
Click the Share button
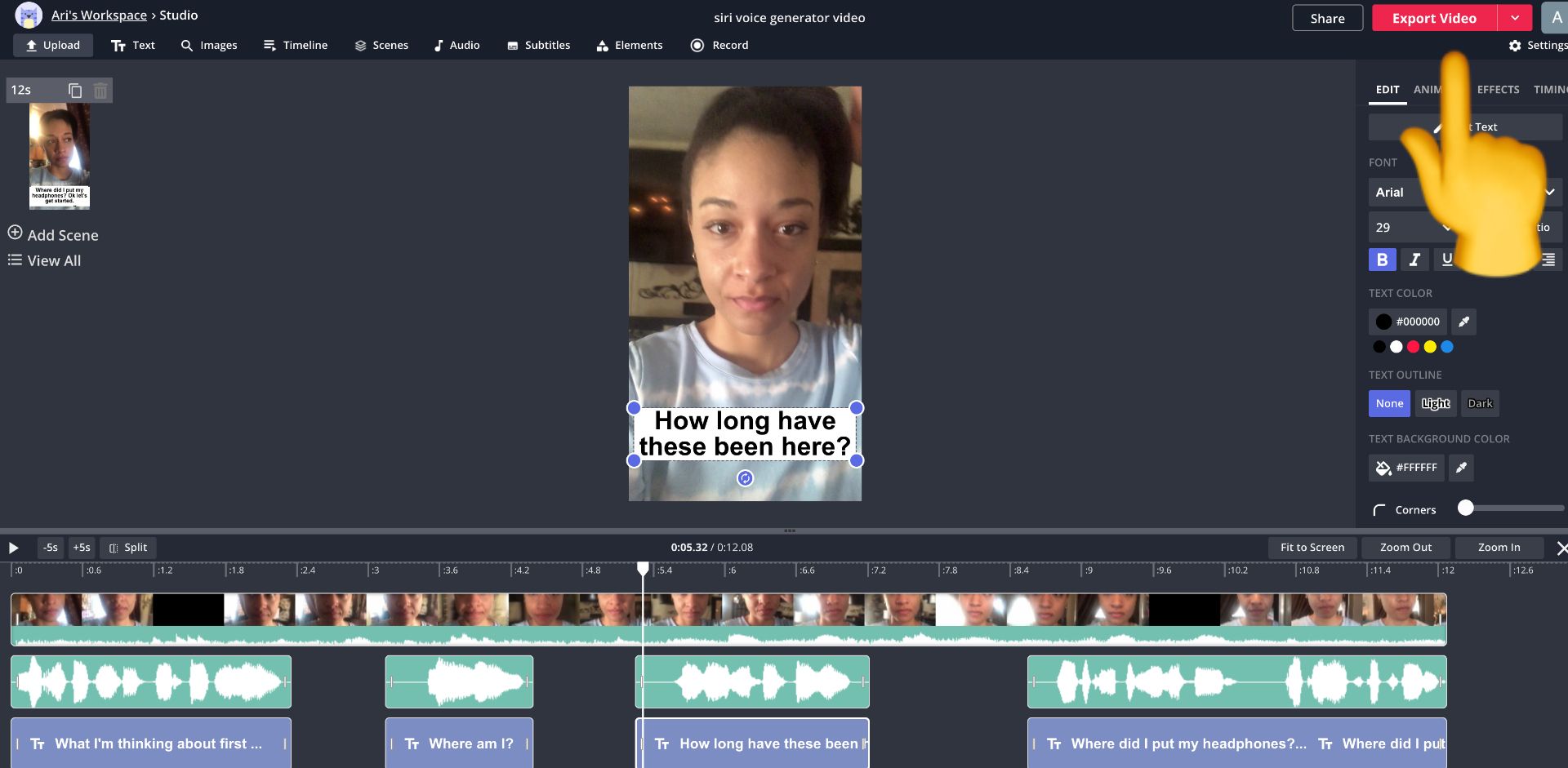(x=1327, y=18)
